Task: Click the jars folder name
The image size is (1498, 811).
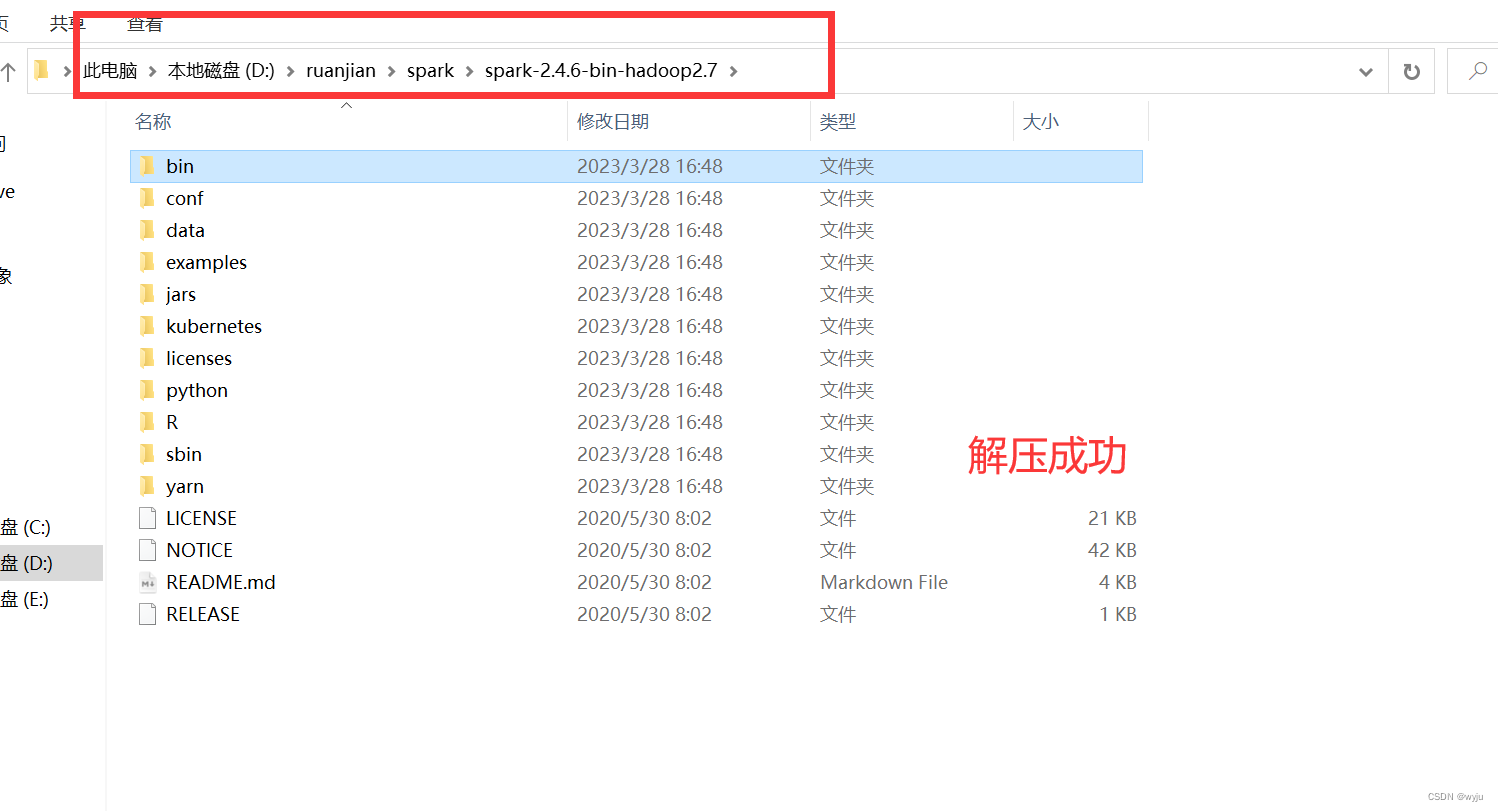Action: click(x=181, y=294)
